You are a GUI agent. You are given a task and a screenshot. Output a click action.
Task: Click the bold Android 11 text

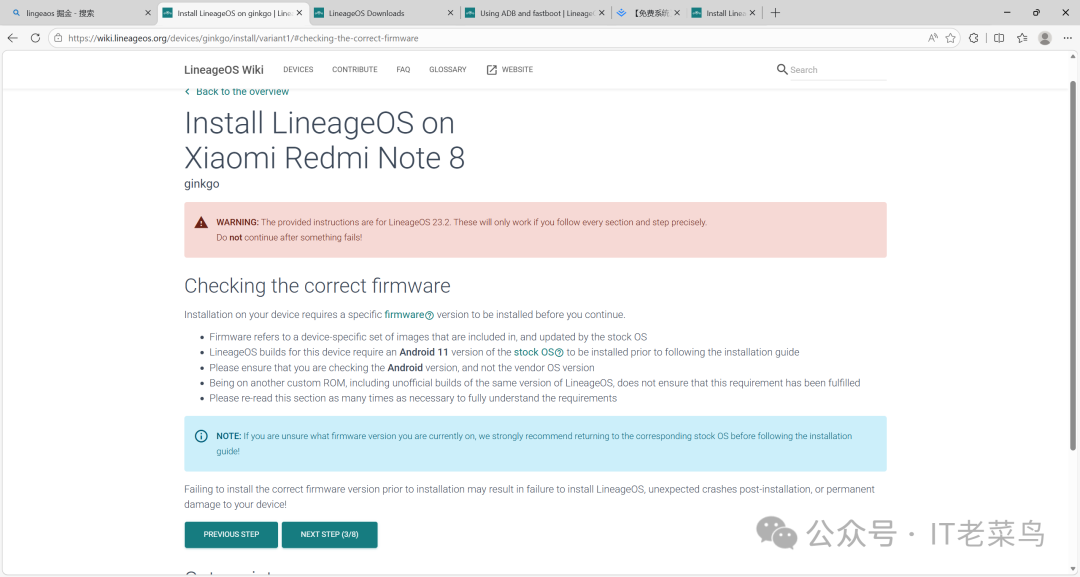[424, 352]
